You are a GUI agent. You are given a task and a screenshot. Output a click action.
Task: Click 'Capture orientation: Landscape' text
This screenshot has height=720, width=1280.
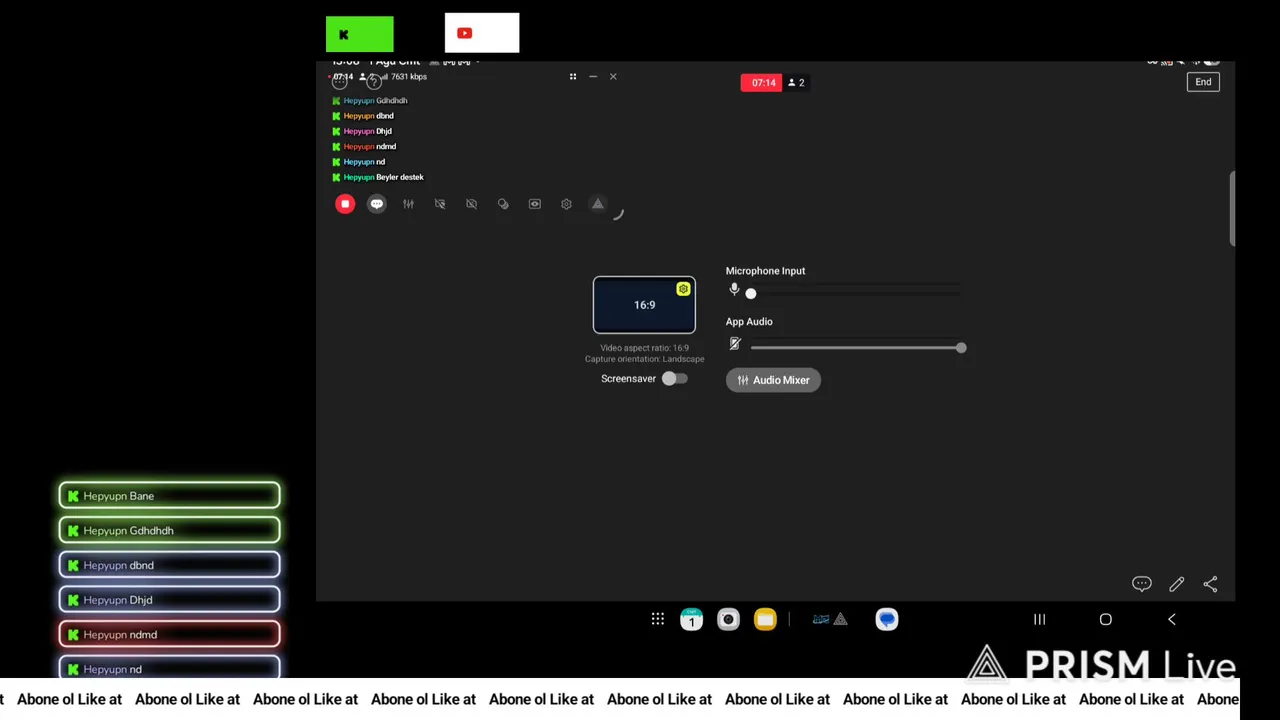[x=645, y=359]
